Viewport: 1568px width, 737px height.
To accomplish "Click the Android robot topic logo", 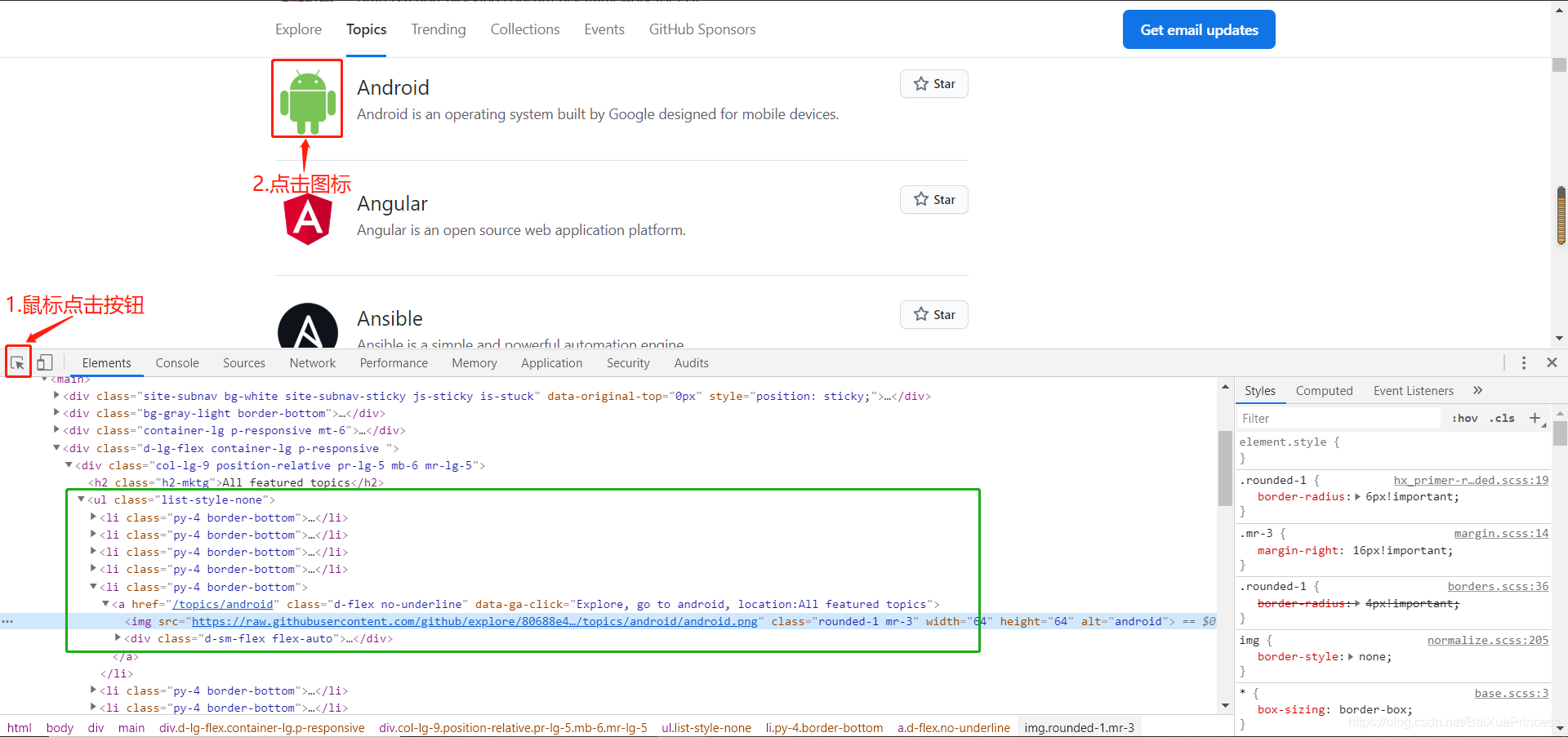I will [x=307, y=101].
